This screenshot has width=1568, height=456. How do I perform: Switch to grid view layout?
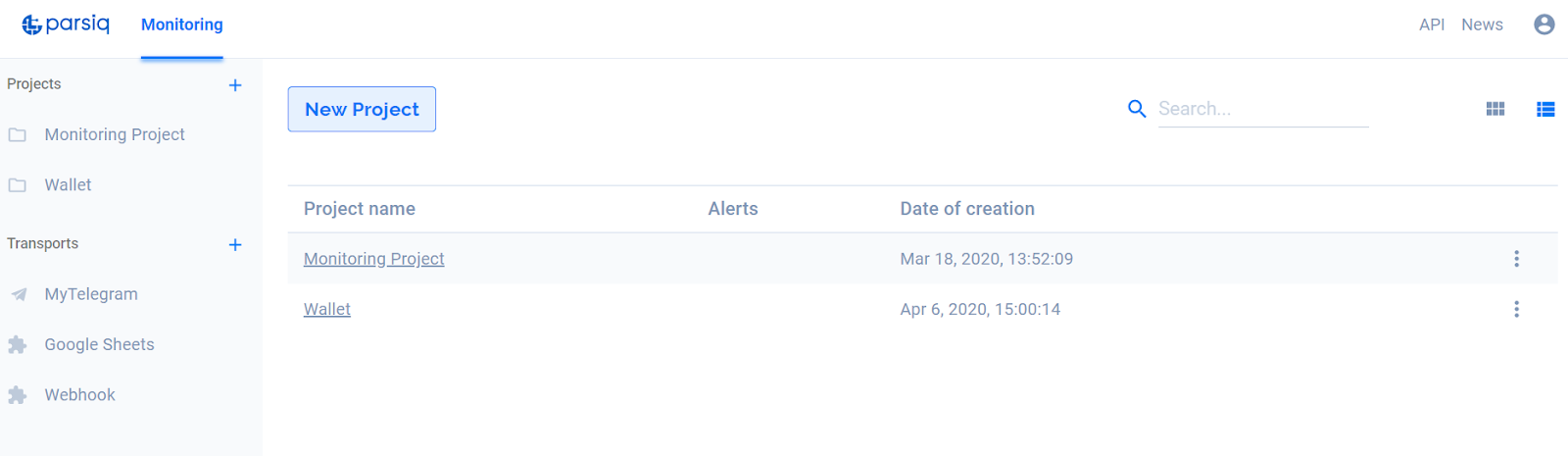point(1495,109)
